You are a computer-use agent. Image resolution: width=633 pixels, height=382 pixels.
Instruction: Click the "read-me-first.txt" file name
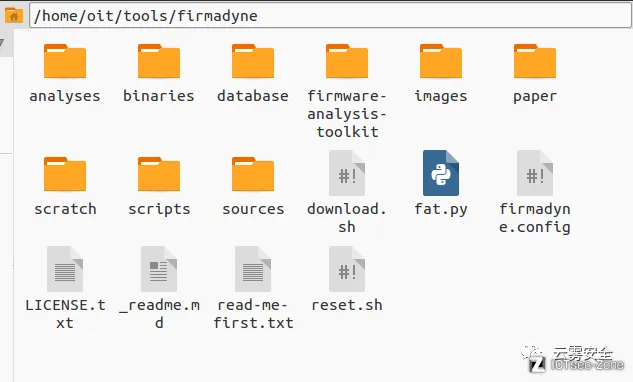pyautogui.click(x=253, y=314)
